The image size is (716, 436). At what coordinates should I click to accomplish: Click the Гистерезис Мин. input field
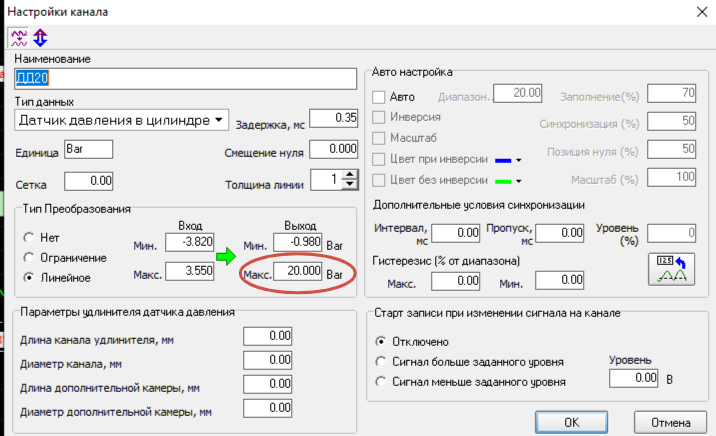click(559, 280)
